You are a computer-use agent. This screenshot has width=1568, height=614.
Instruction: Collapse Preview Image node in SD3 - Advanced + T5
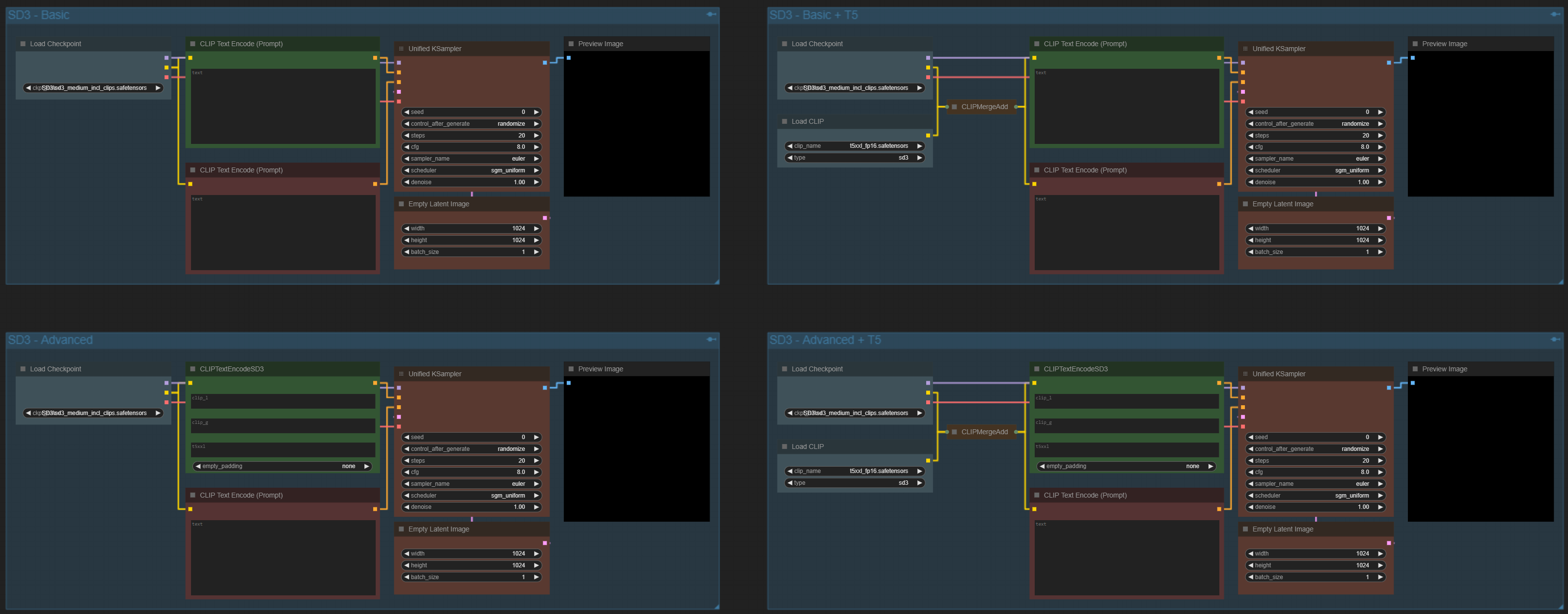tap(1415, 369)
